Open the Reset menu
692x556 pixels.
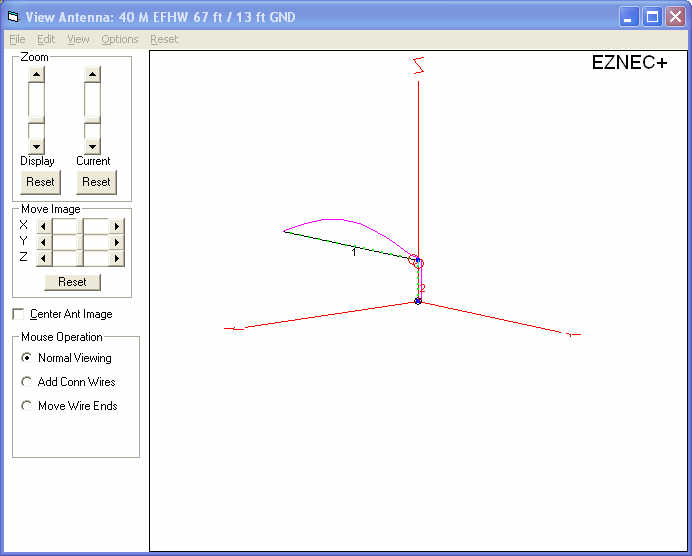[x=164, y=39]
